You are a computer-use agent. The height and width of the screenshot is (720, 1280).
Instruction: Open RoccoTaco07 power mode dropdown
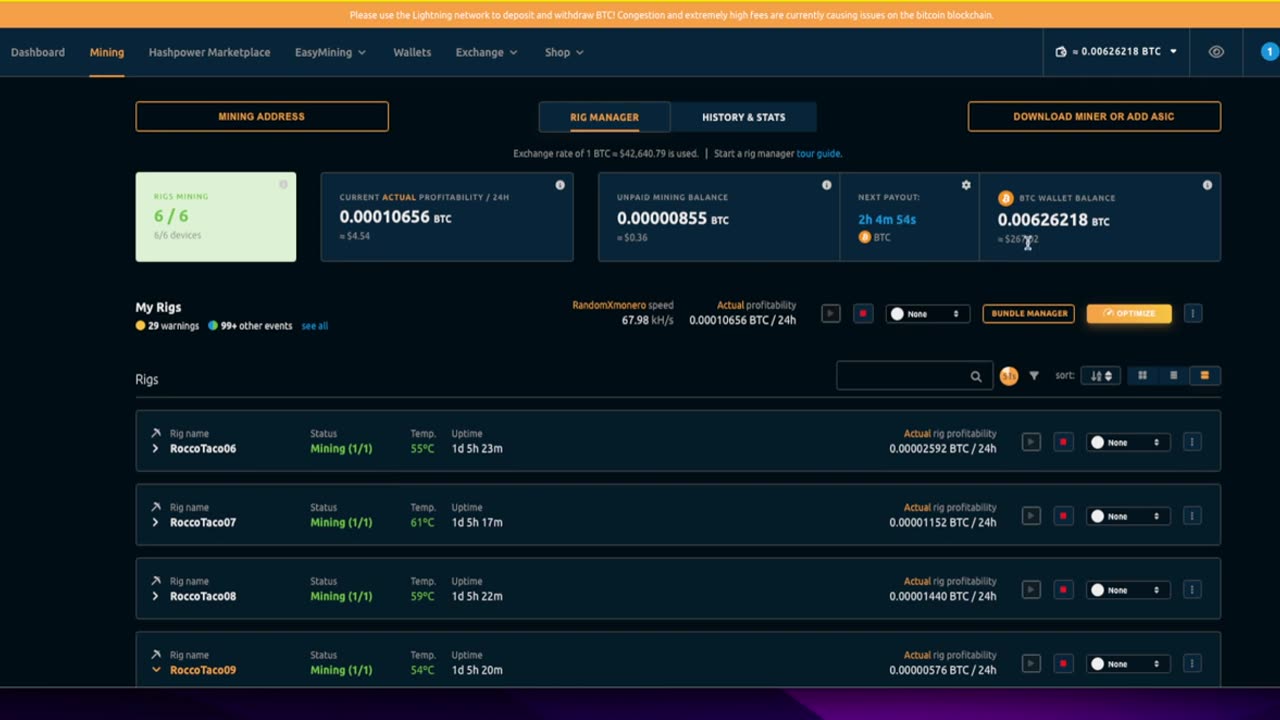pos(1128,516)
